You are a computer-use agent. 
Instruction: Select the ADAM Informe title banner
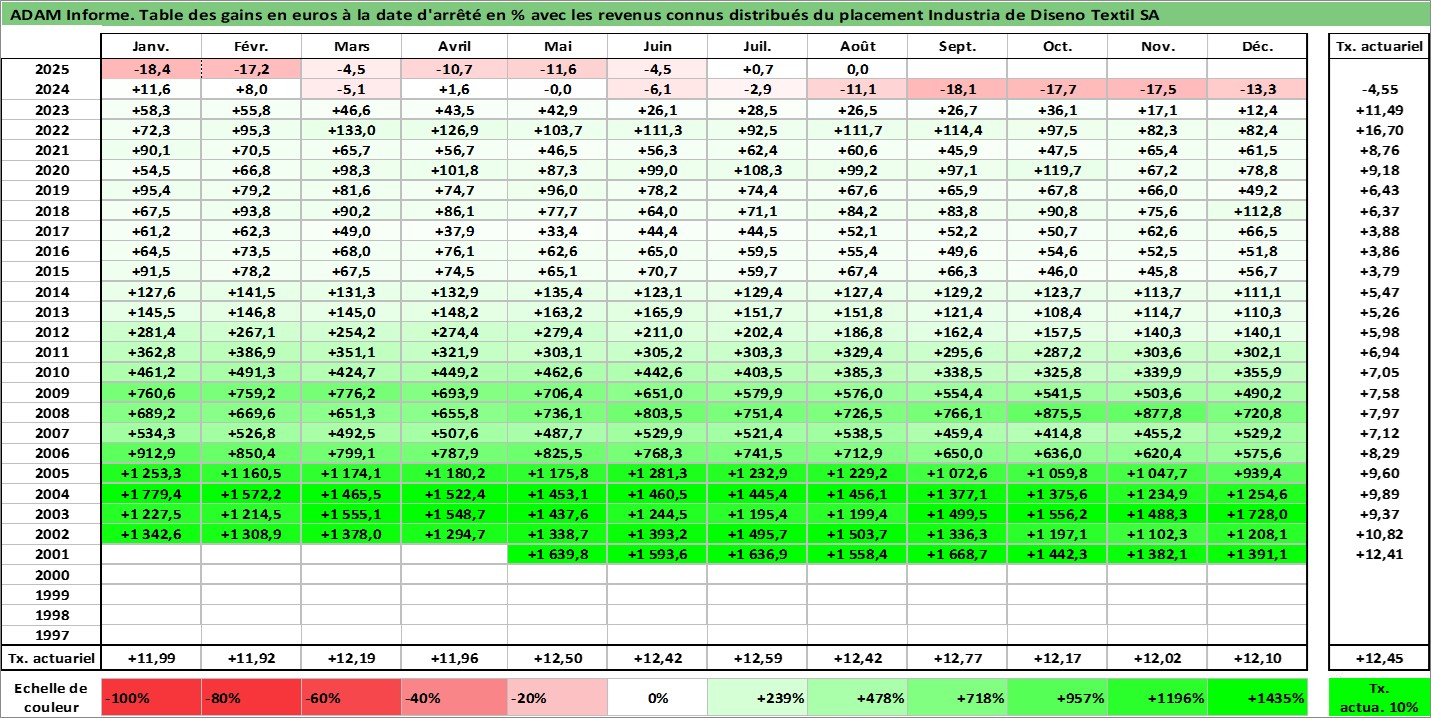point(715,15)
